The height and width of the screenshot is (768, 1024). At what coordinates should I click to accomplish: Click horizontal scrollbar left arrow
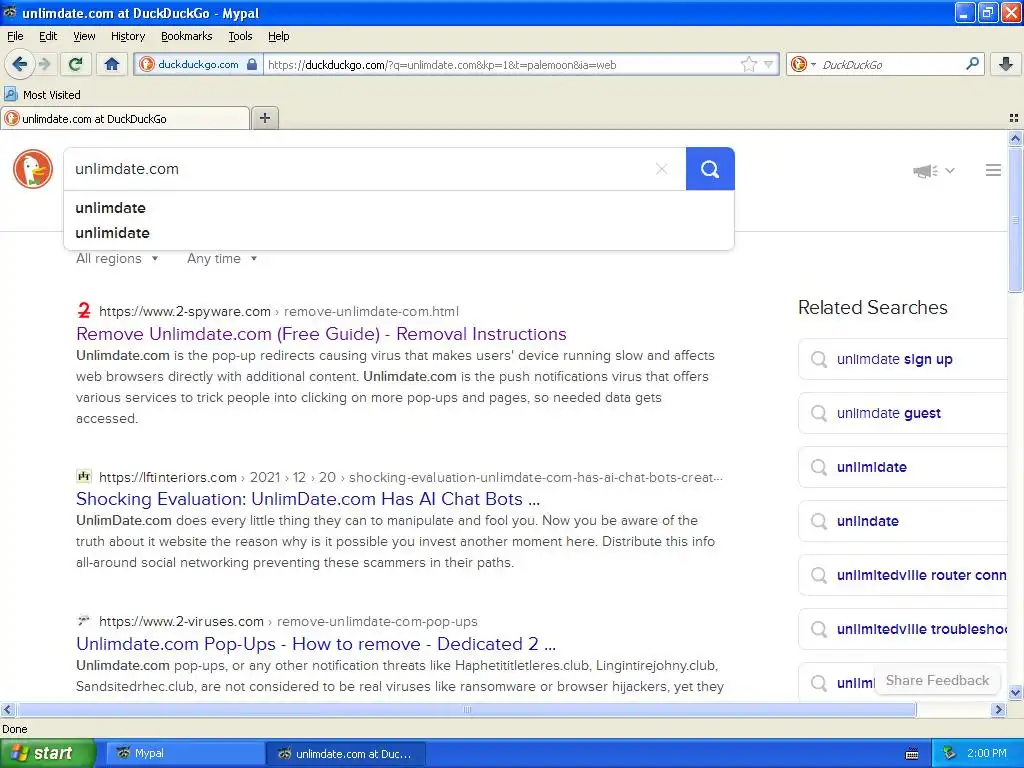point(7,709)
